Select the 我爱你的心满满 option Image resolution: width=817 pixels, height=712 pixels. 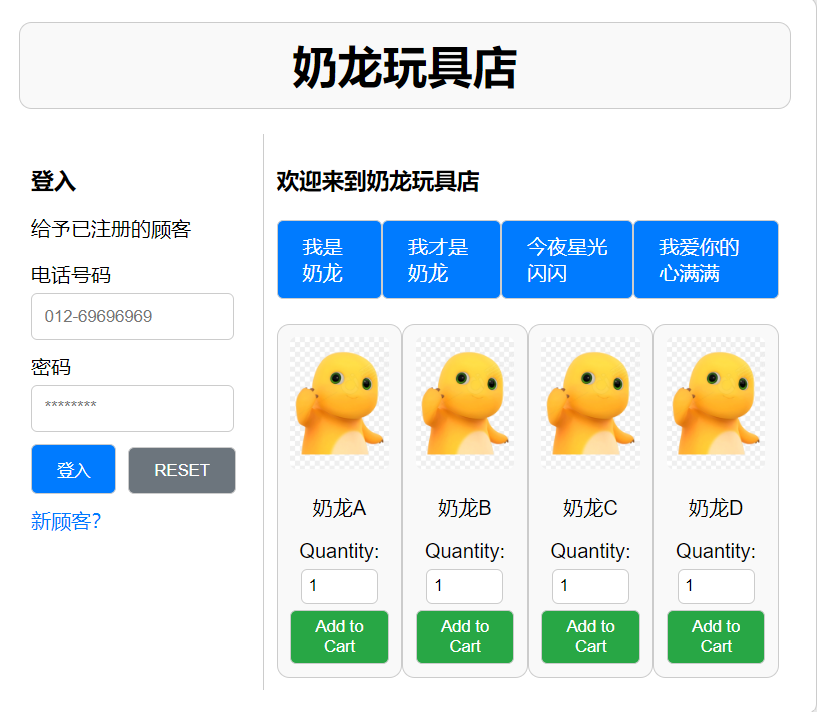pyautogui.click(x=705, y=258)
